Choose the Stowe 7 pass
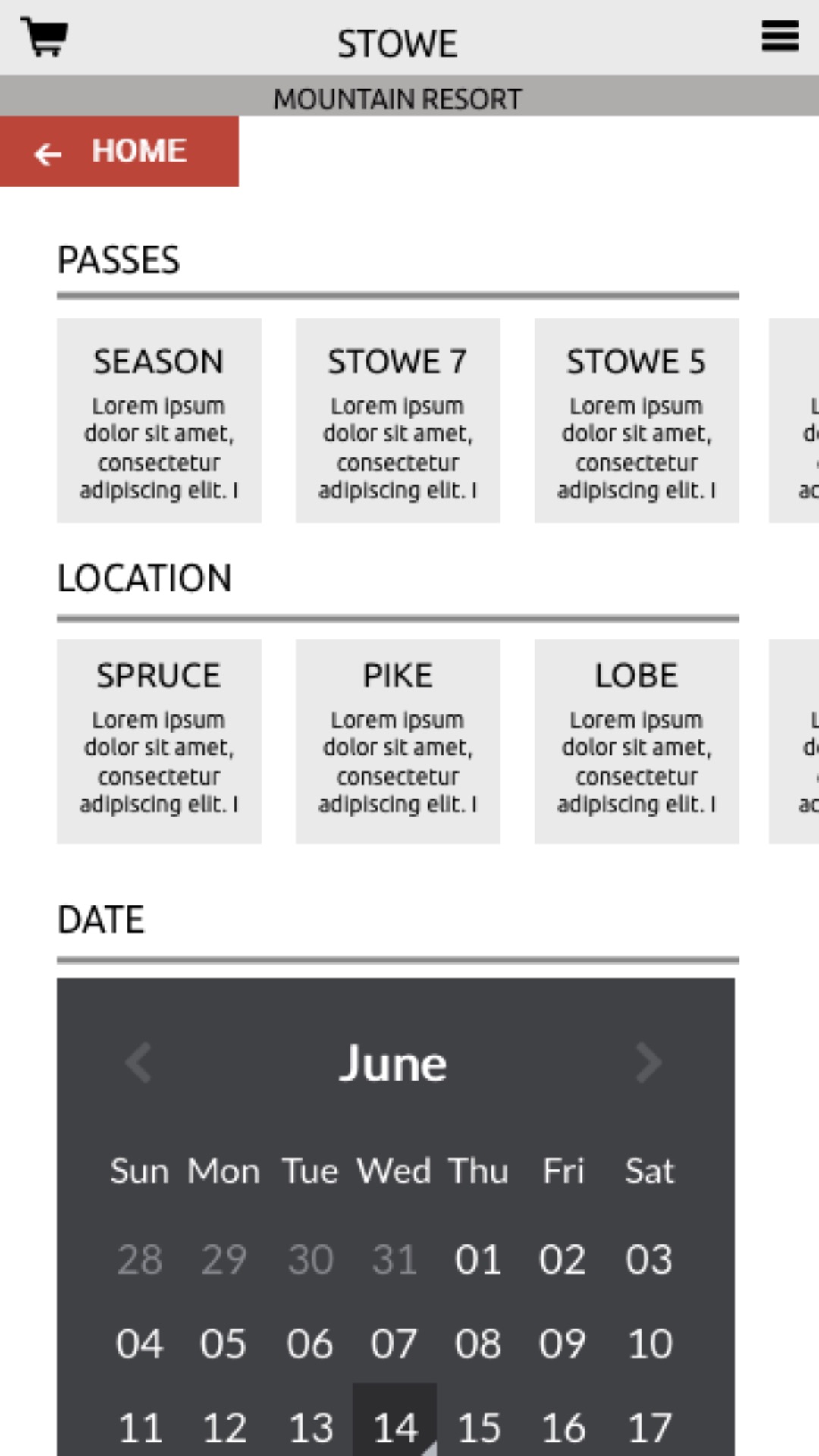Viewport: 819px width, 1456px height. (398, 421)
